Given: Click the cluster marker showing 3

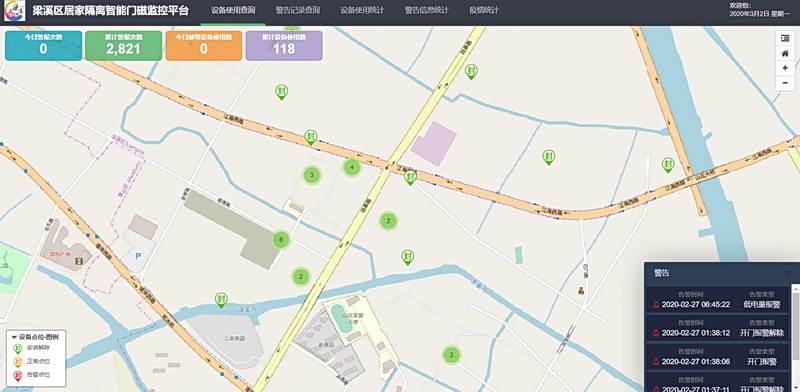Looking at the screenshot, I should [x=312, y=176].
